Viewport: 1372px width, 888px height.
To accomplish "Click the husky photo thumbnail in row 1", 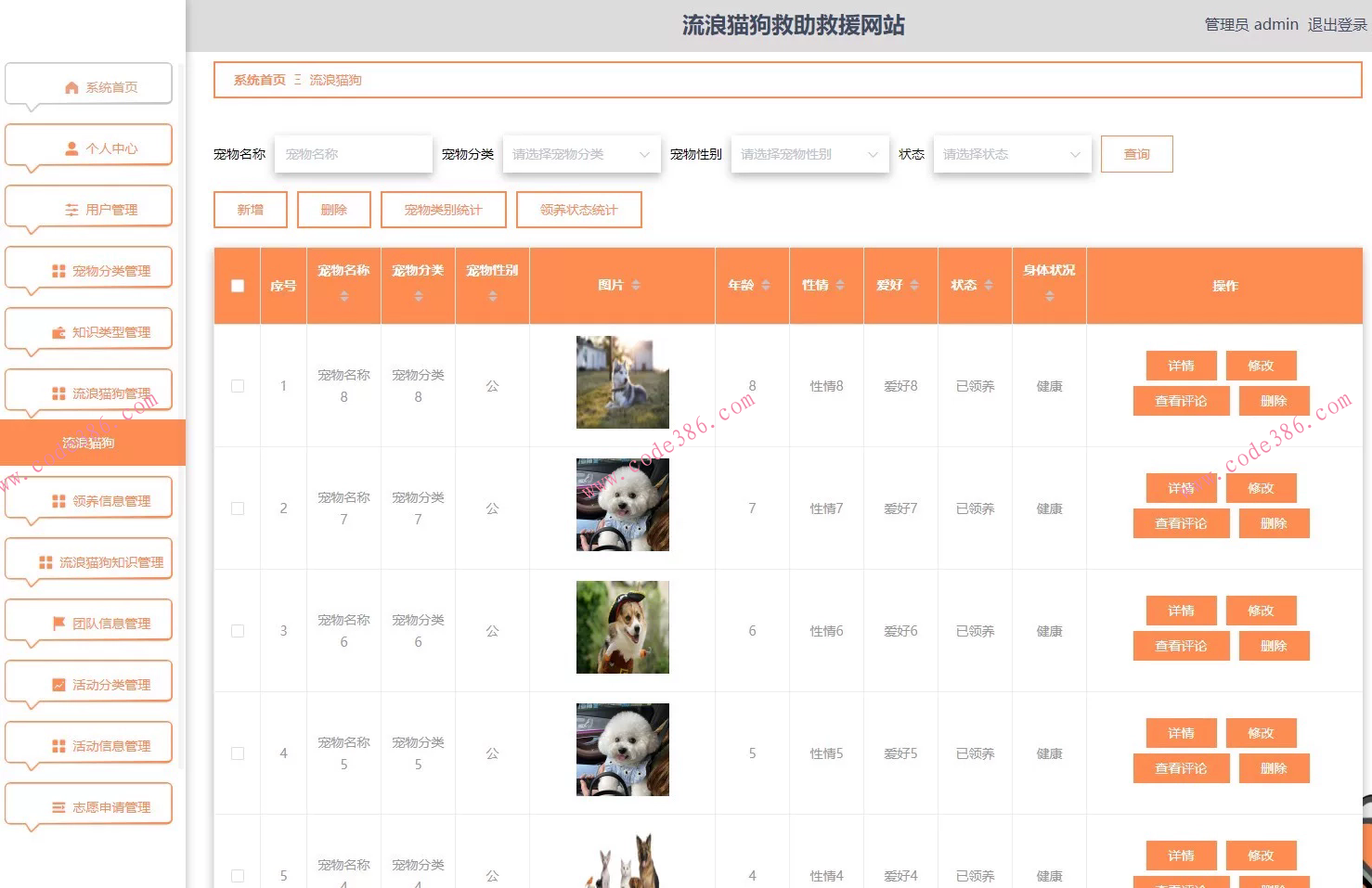I will pyautogui.click(x=623, y=382).
